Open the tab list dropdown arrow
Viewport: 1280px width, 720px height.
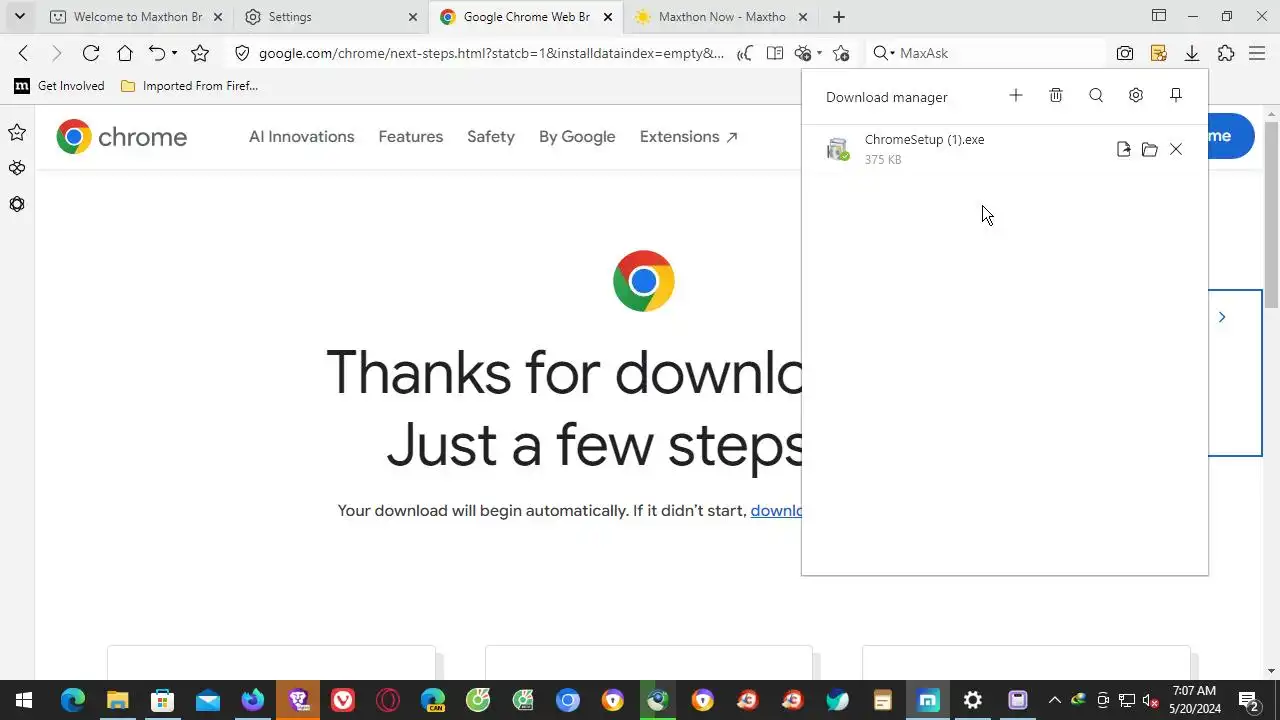[19, 16]
